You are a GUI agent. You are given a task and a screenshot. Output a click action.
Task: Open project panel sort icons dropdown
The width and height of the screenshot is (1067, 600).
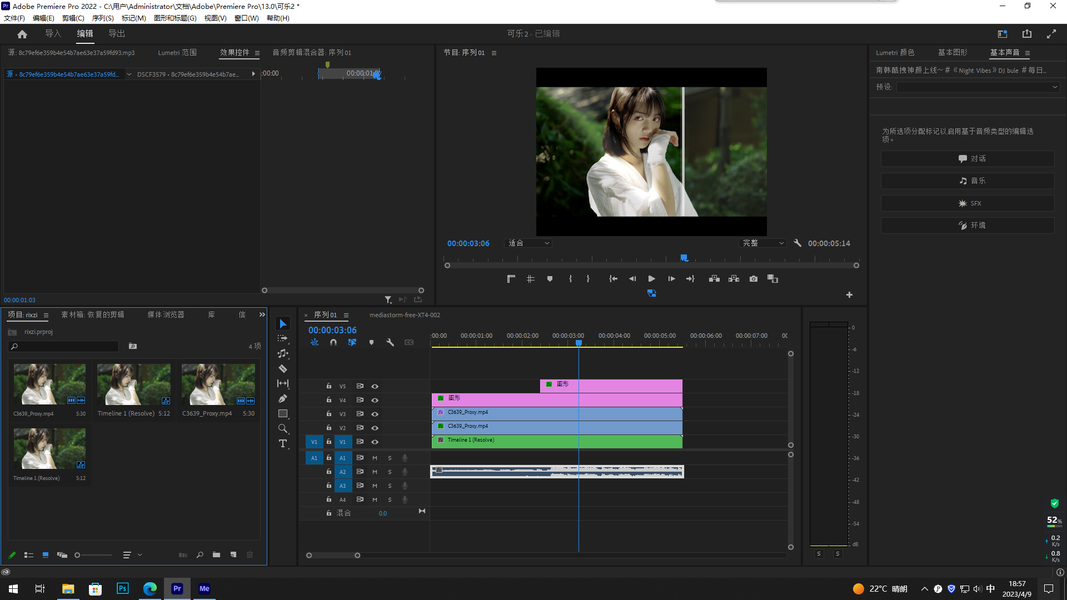132,555
